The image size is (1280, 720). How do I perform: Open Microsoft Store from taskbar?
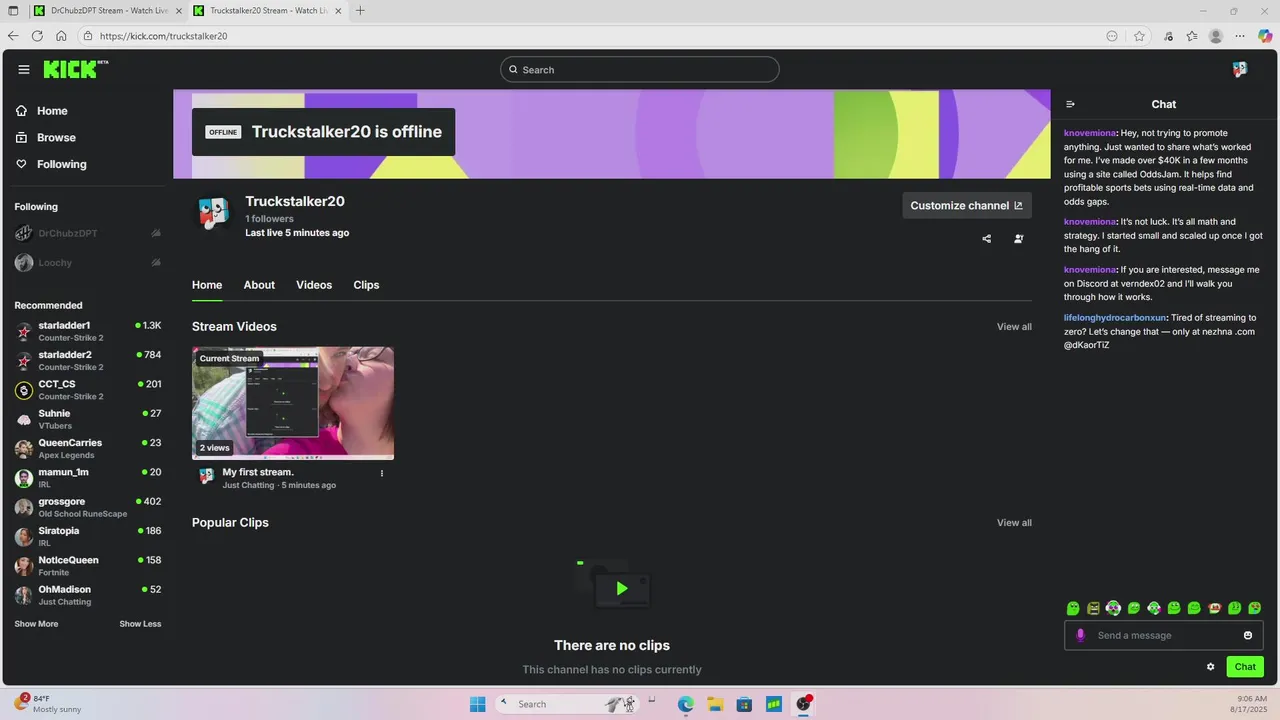click(744, 704)
